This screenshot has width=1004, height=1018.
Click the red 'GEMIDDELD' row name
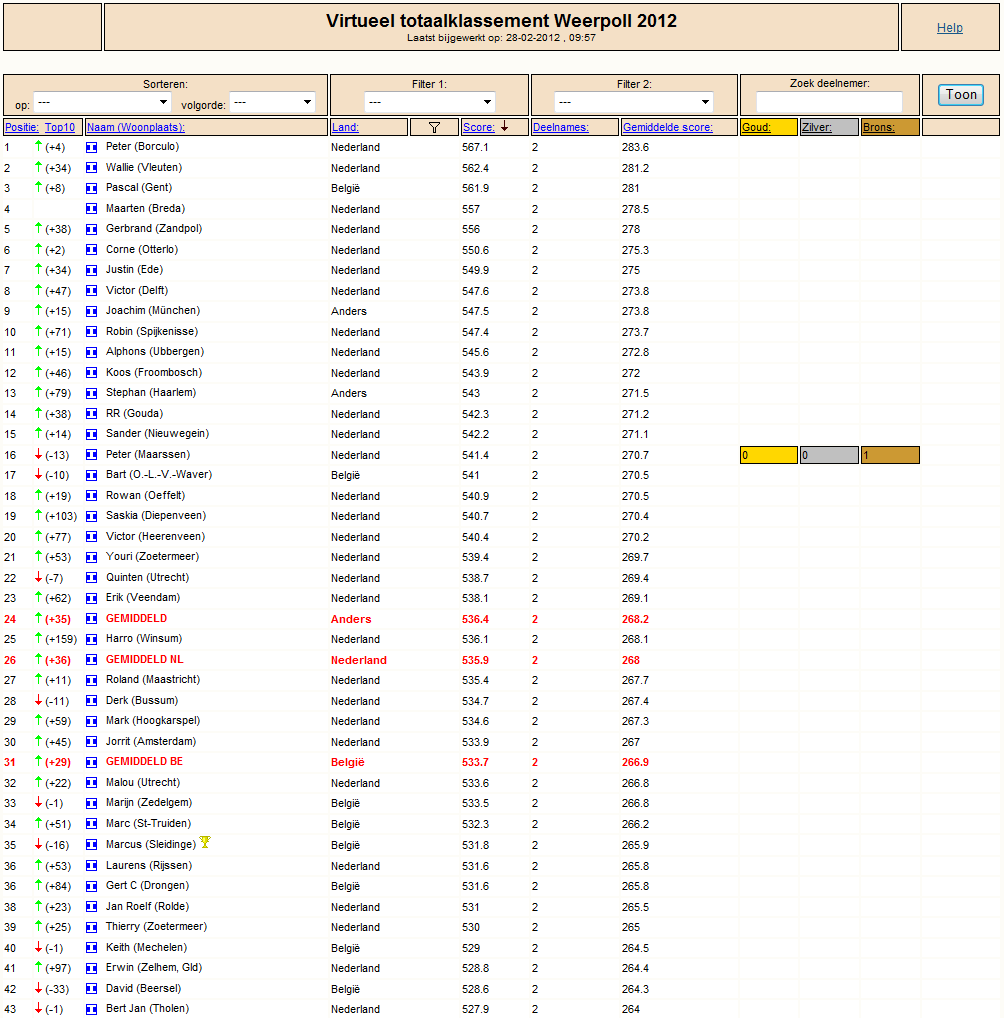[136, 619]
